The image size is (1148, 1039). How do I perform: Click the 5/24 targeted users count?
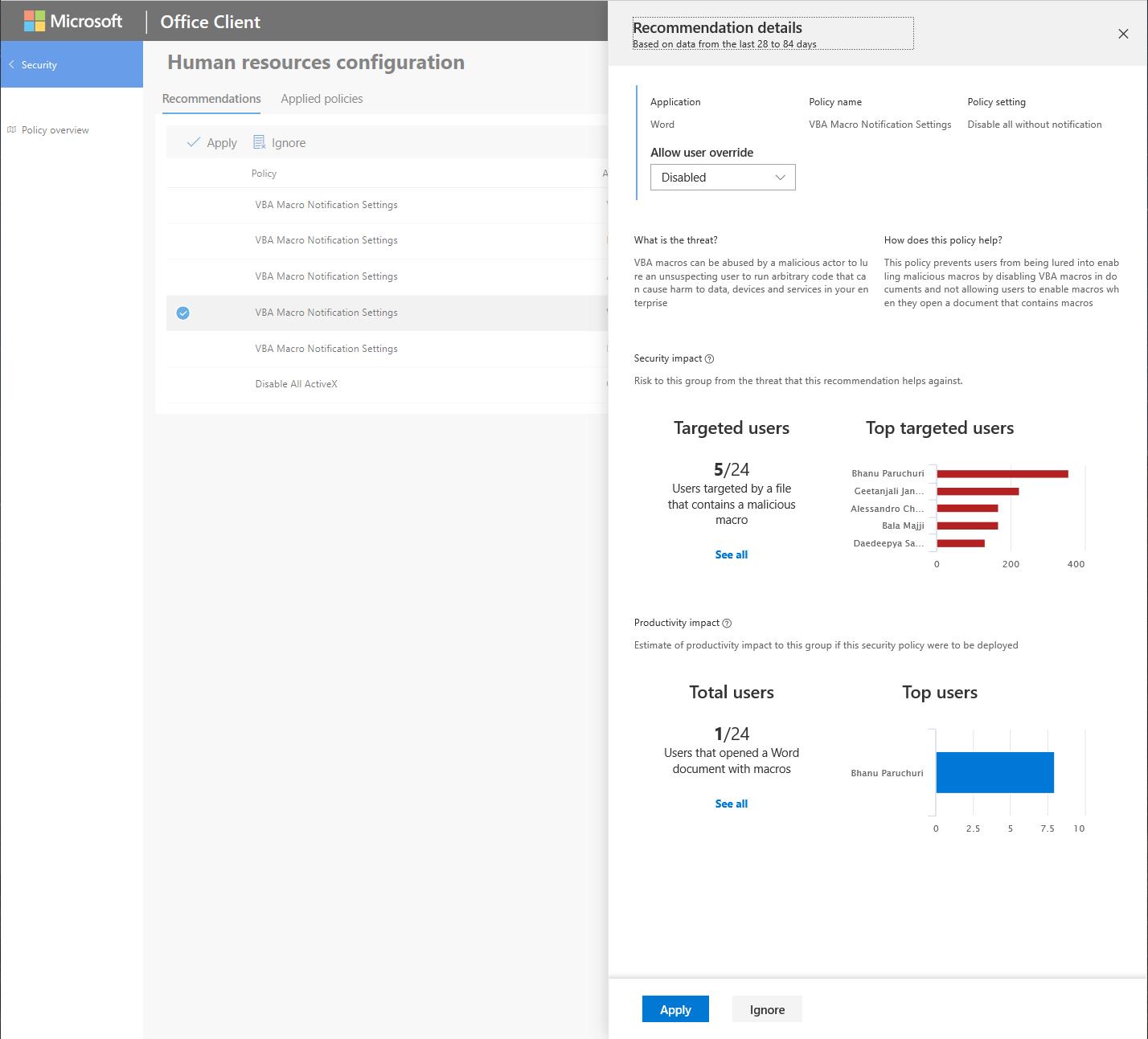pyautogui.click(x=732, y=469)
